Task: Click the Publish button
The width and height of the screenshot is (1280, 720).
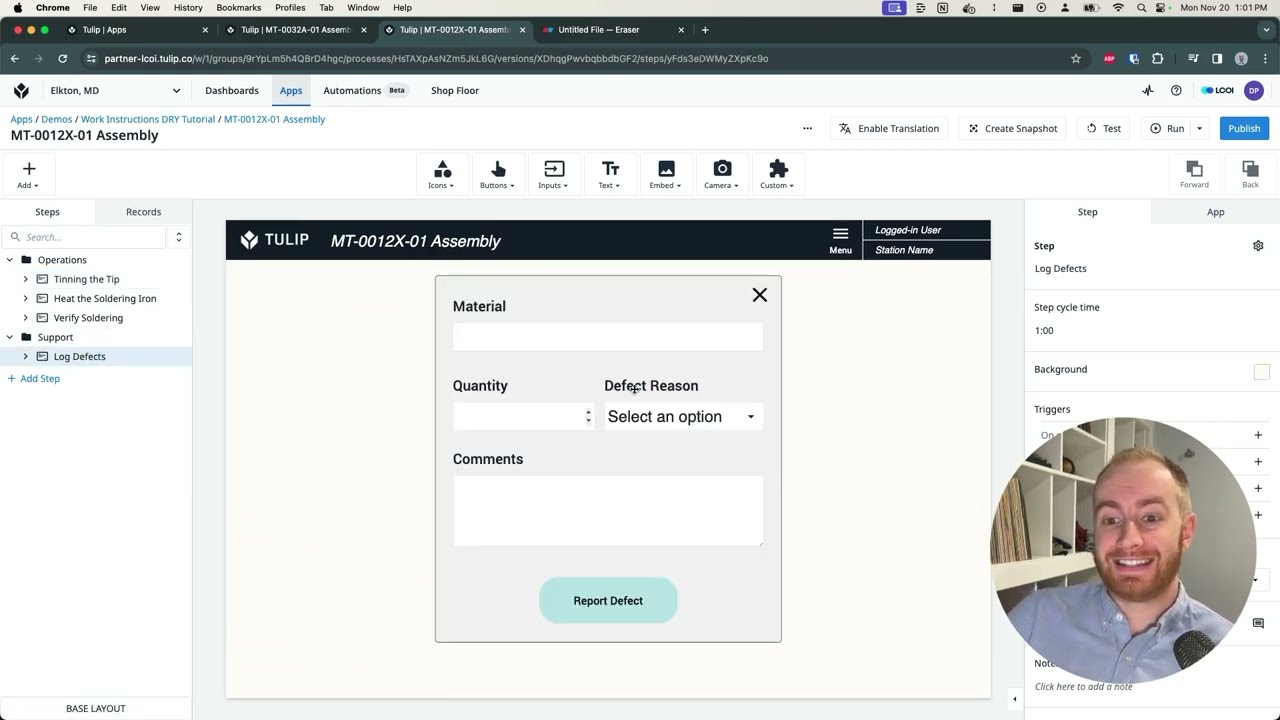Action: pos(1244,128)
